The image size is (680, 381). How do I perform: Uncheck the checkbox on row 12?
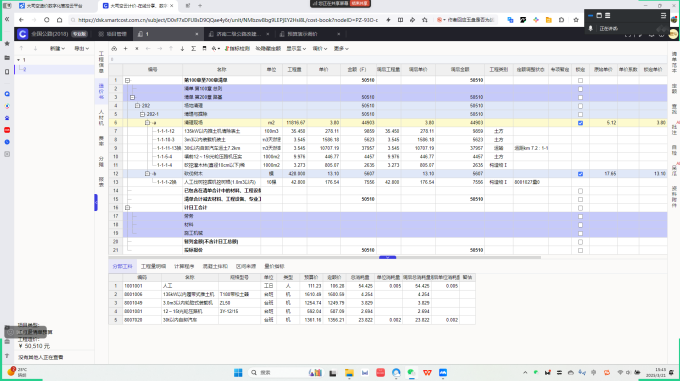pos(580,174)
